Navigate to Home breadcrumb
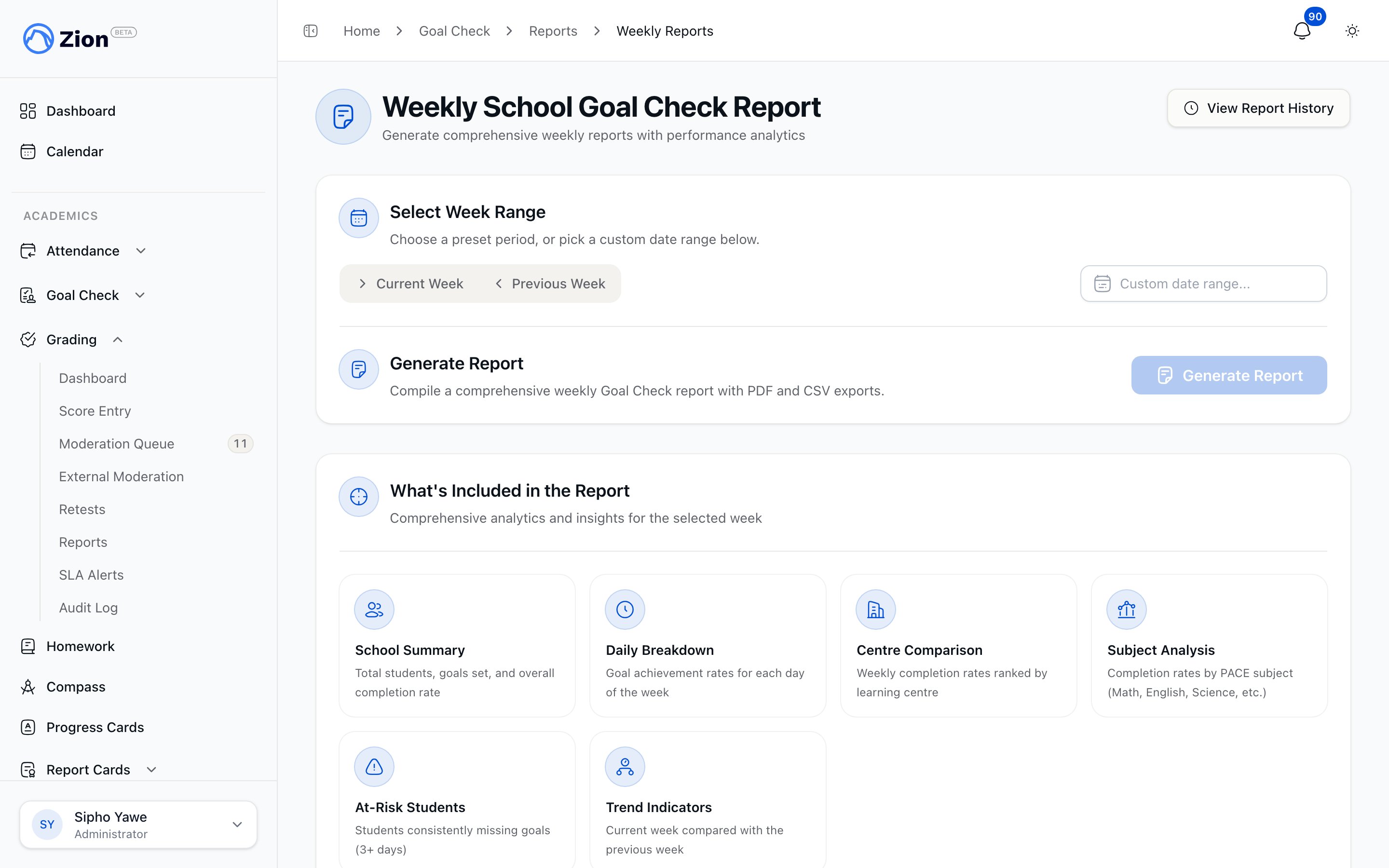The height and width of the screenshot is (868, 1389). [x=362, y=31]
